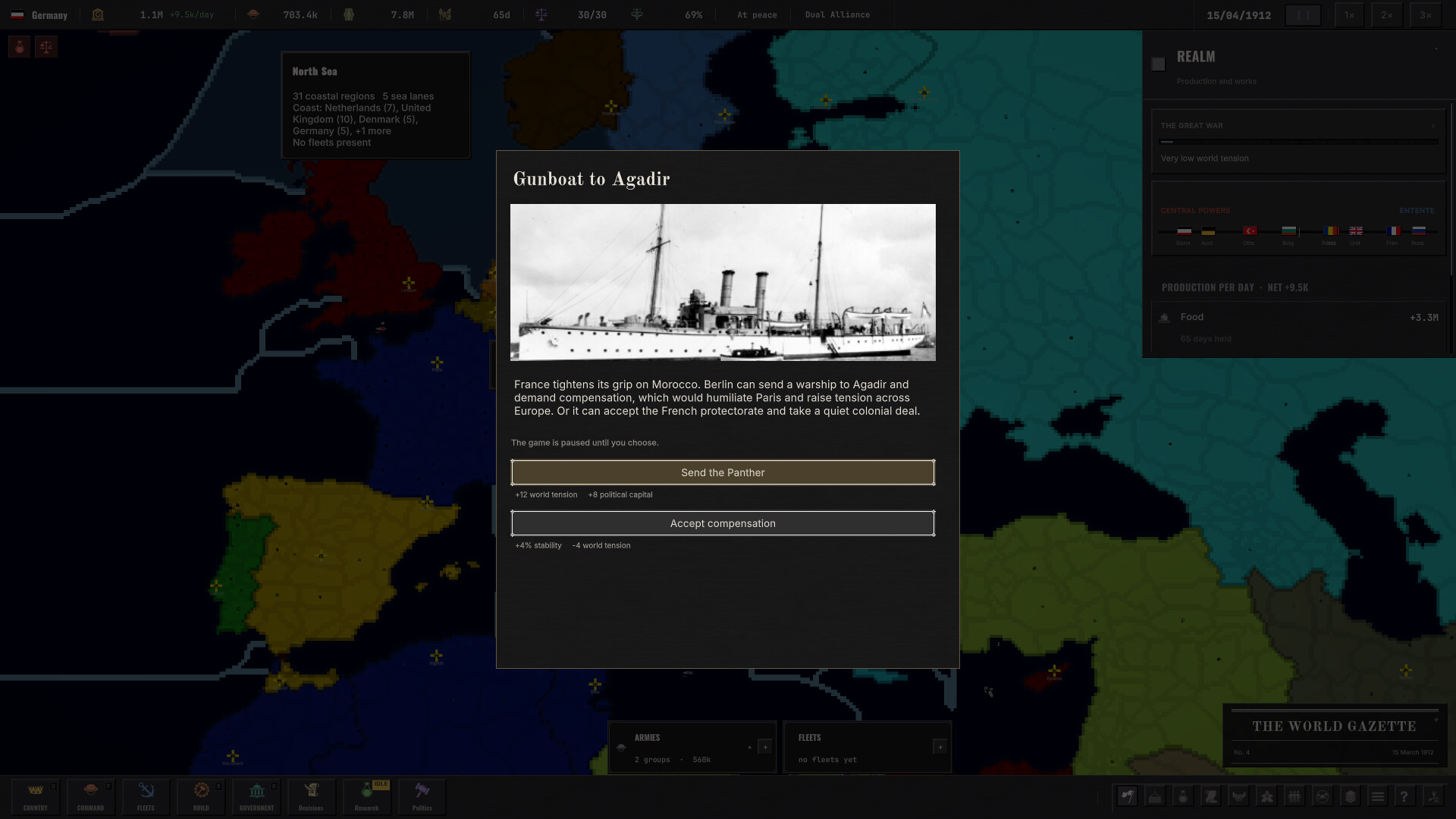The width and height of the screenshot is (1456, 819).
Task: Toggle the square checkbox beside REALM
Action: click(x=1158, y=64)
